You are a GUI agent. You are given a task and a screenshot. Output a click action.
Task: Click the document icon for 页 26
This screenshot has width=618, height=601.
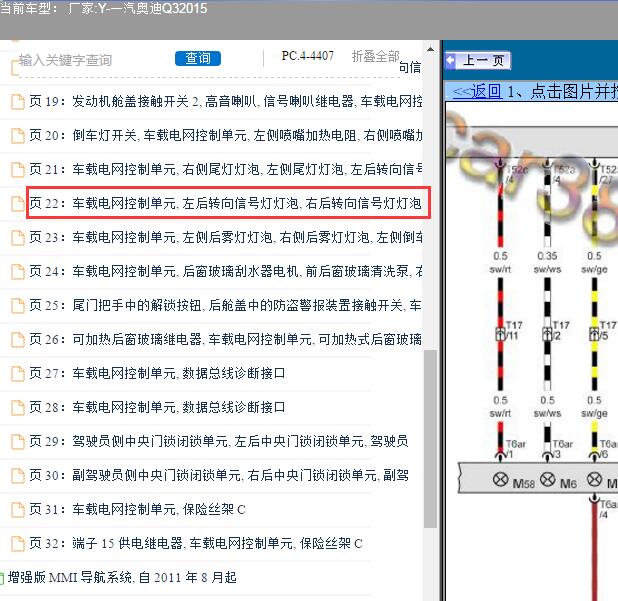(x=17, y=340)
